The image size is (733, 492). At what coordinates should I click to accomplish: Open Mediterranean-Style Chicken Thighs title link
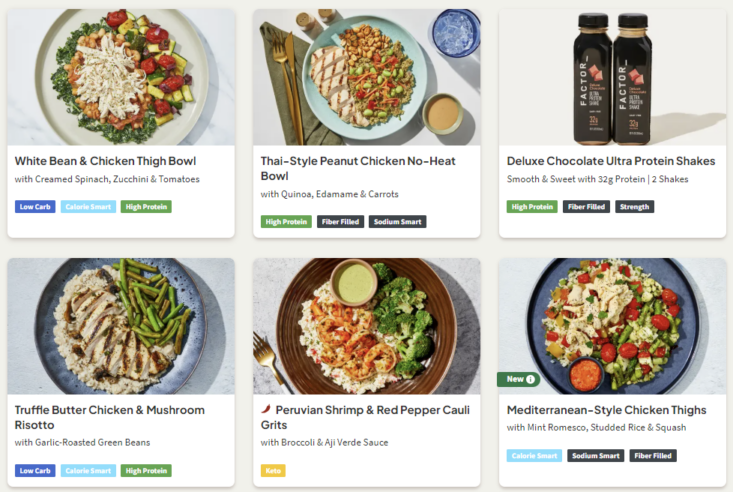pyautogui.click(x=606, y=410)
